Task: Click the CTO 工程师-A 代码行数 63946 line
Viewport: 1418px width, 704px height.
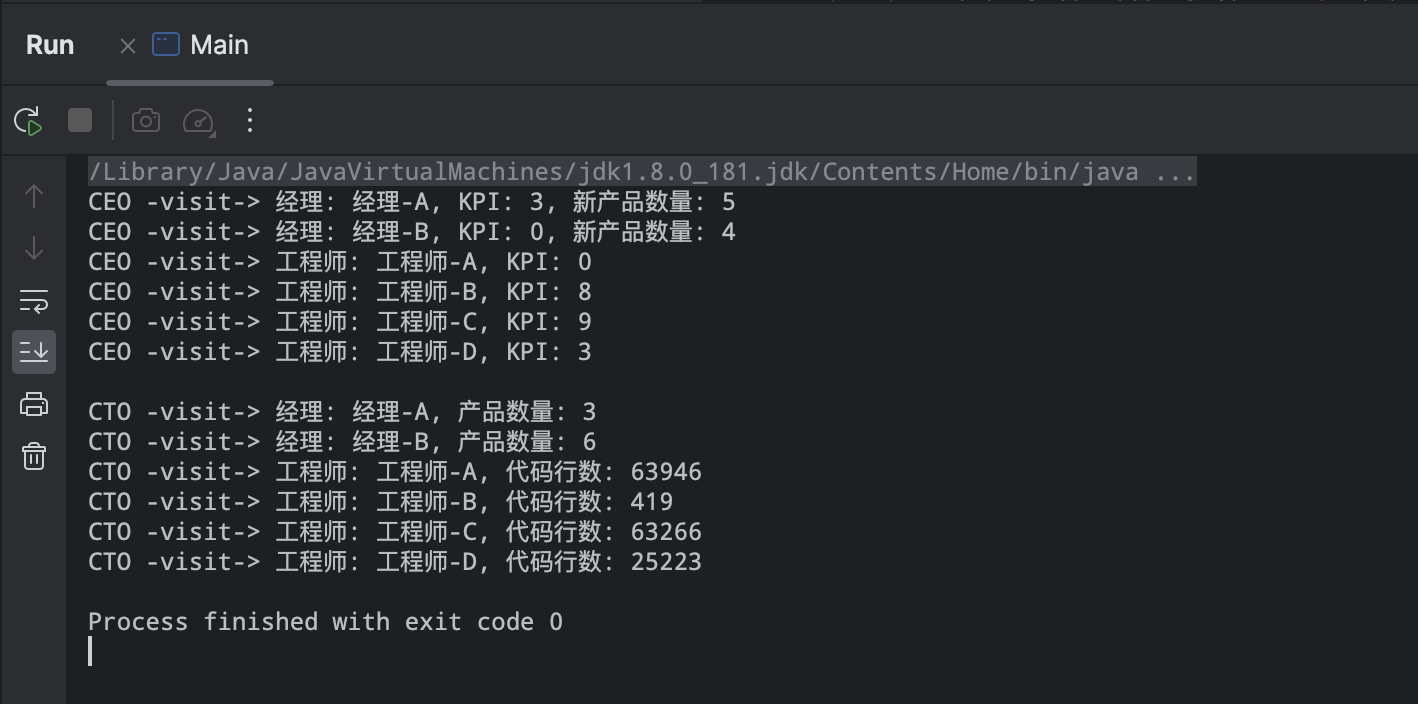Action: 395,472
